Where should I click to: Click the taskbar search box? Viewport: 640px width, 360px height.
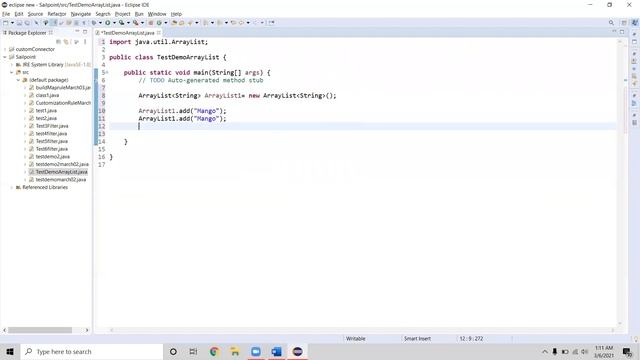point(92,351)
